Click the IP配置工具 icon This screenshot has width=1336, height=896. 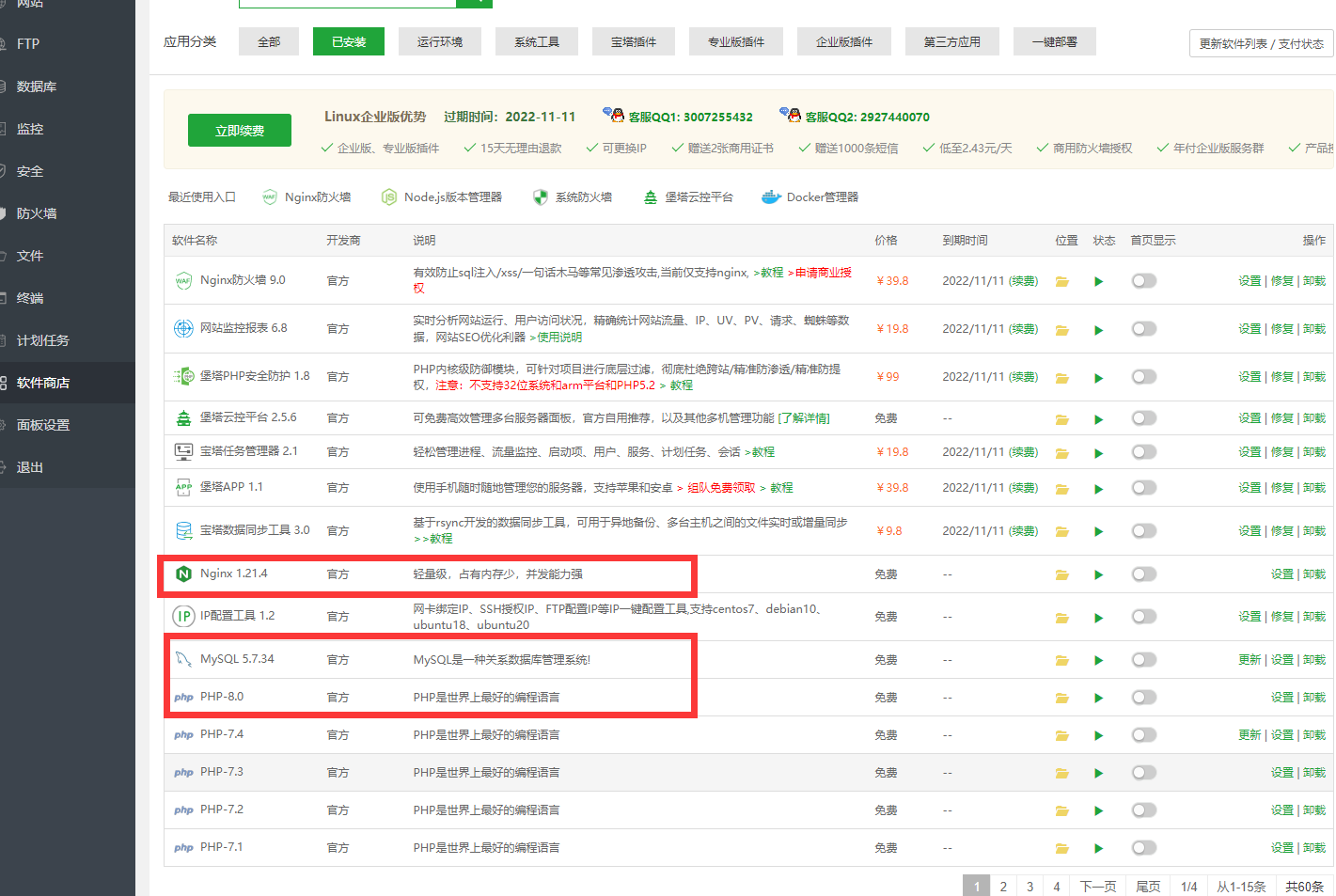click(183, 616)
